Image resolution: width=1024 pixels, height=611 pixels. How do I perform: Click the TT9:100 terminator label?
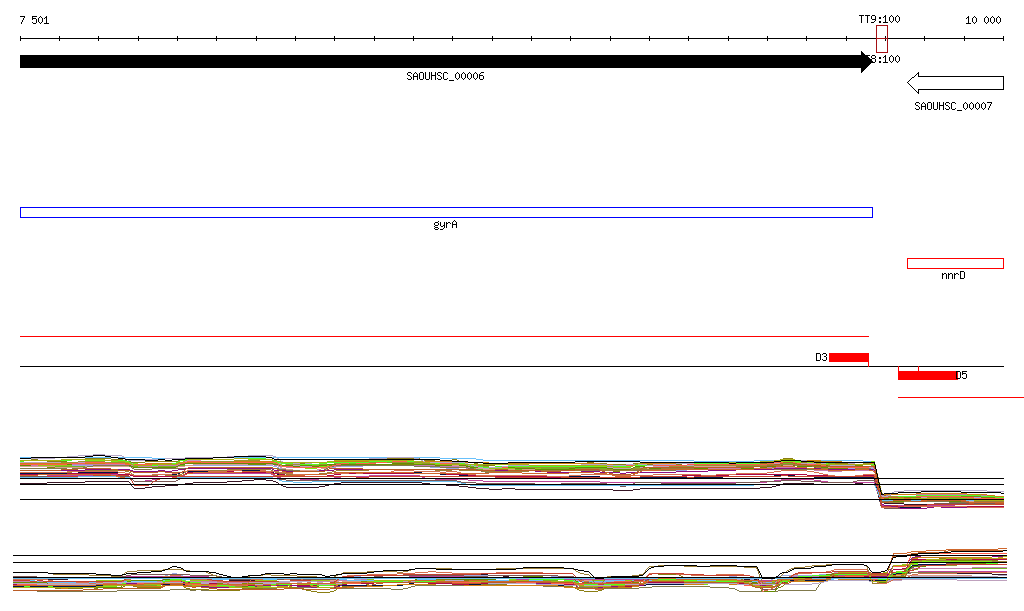pos(879,19)
